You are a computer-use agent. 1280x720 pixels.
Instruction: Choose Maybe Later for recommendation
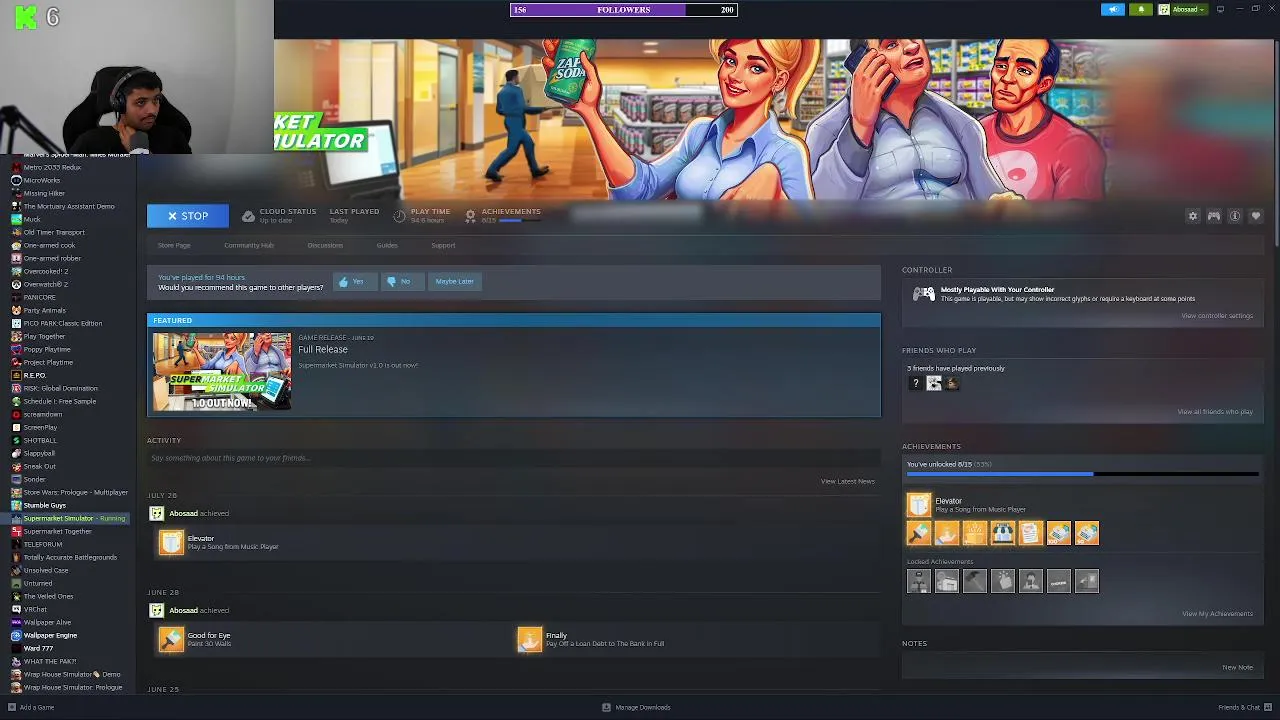click(454, 281)
